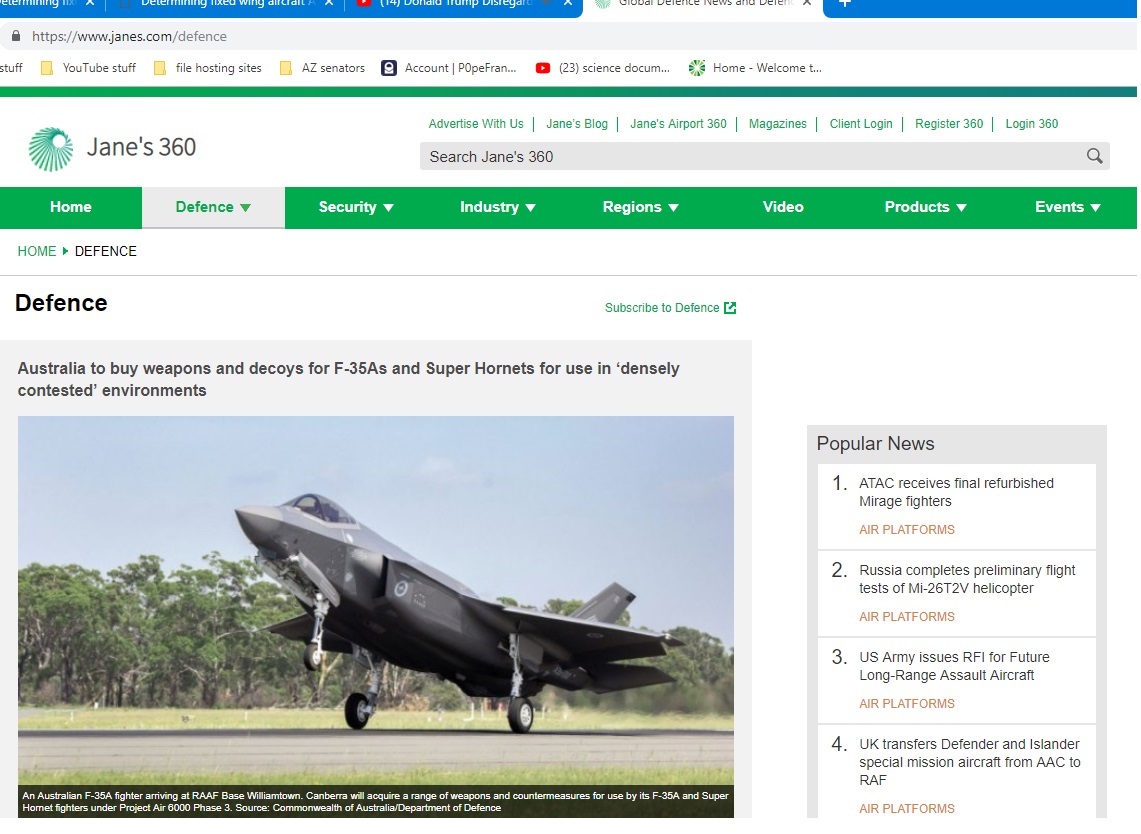The image size is (1141, 834).
Task: Click the HOME breadcrumb link
Action: 37,252
